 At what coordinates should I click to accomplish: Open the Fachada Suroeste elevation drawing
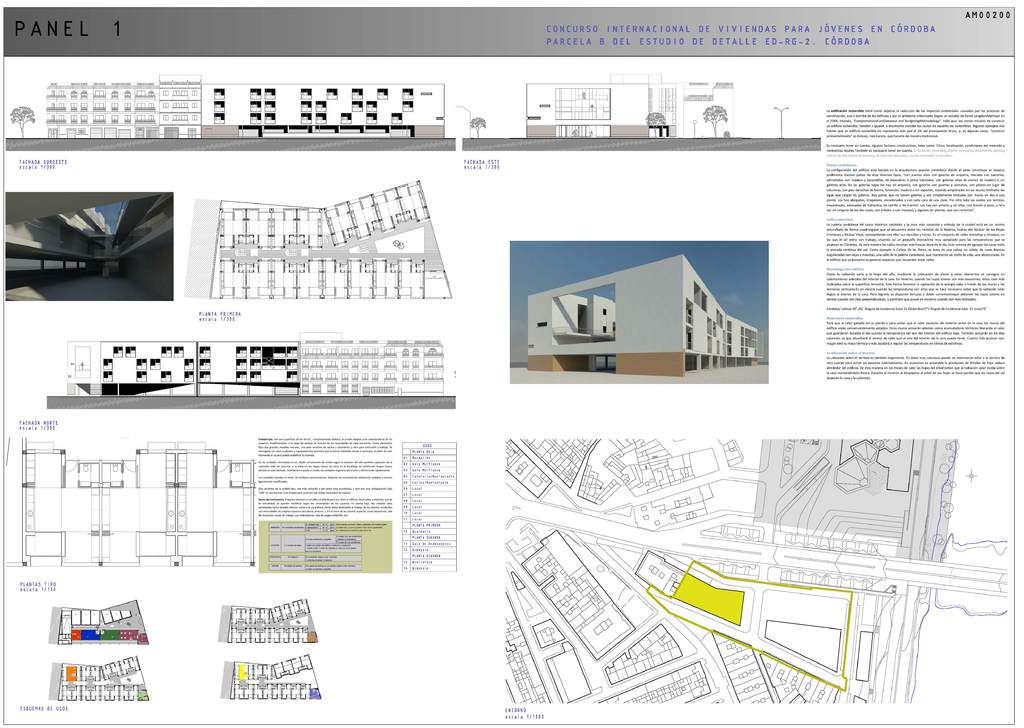pyautogui.click(x=250, y=111)
